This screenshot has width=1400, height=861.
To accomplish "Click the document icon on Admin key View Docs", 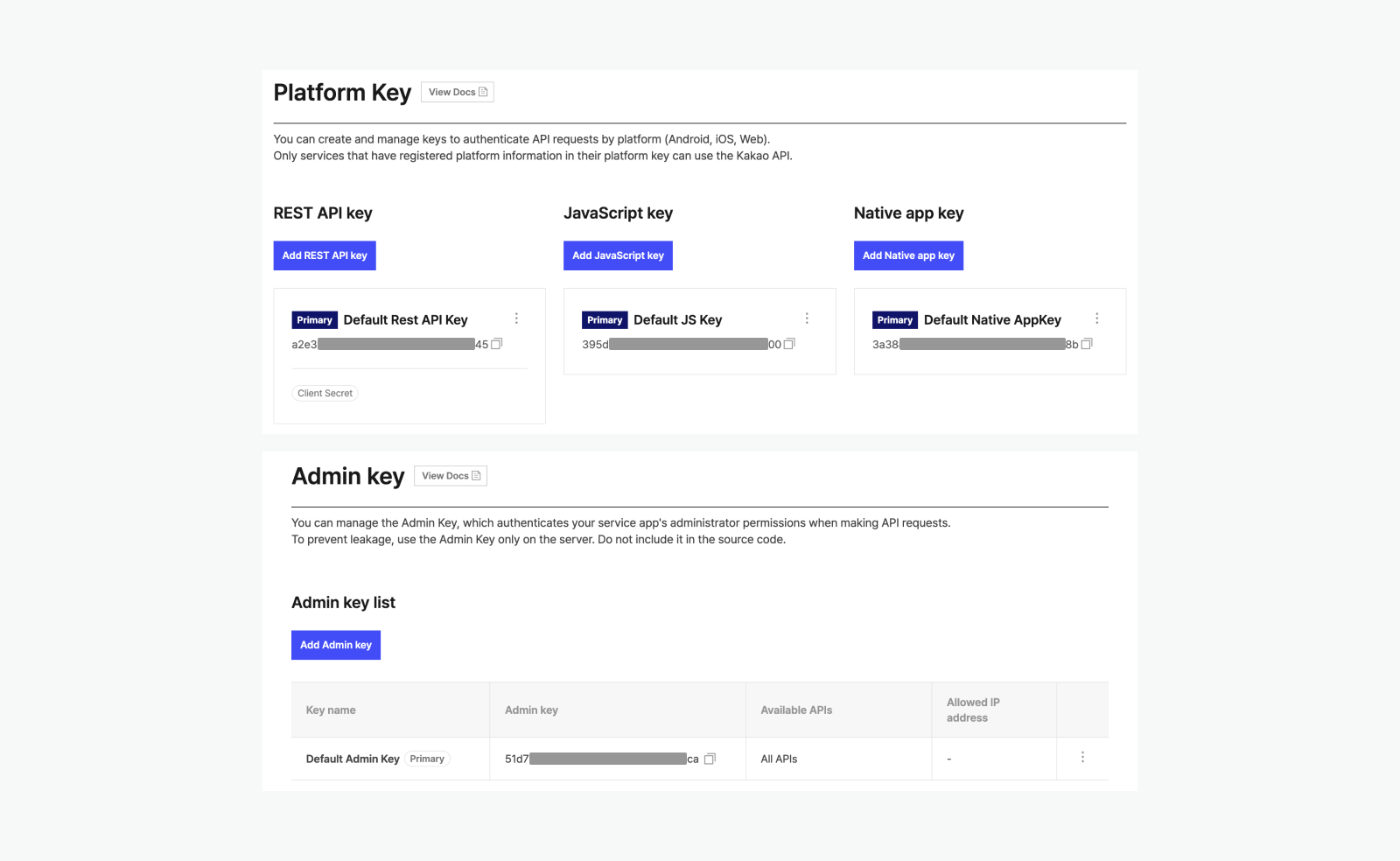I will click(x=475, y=475).
